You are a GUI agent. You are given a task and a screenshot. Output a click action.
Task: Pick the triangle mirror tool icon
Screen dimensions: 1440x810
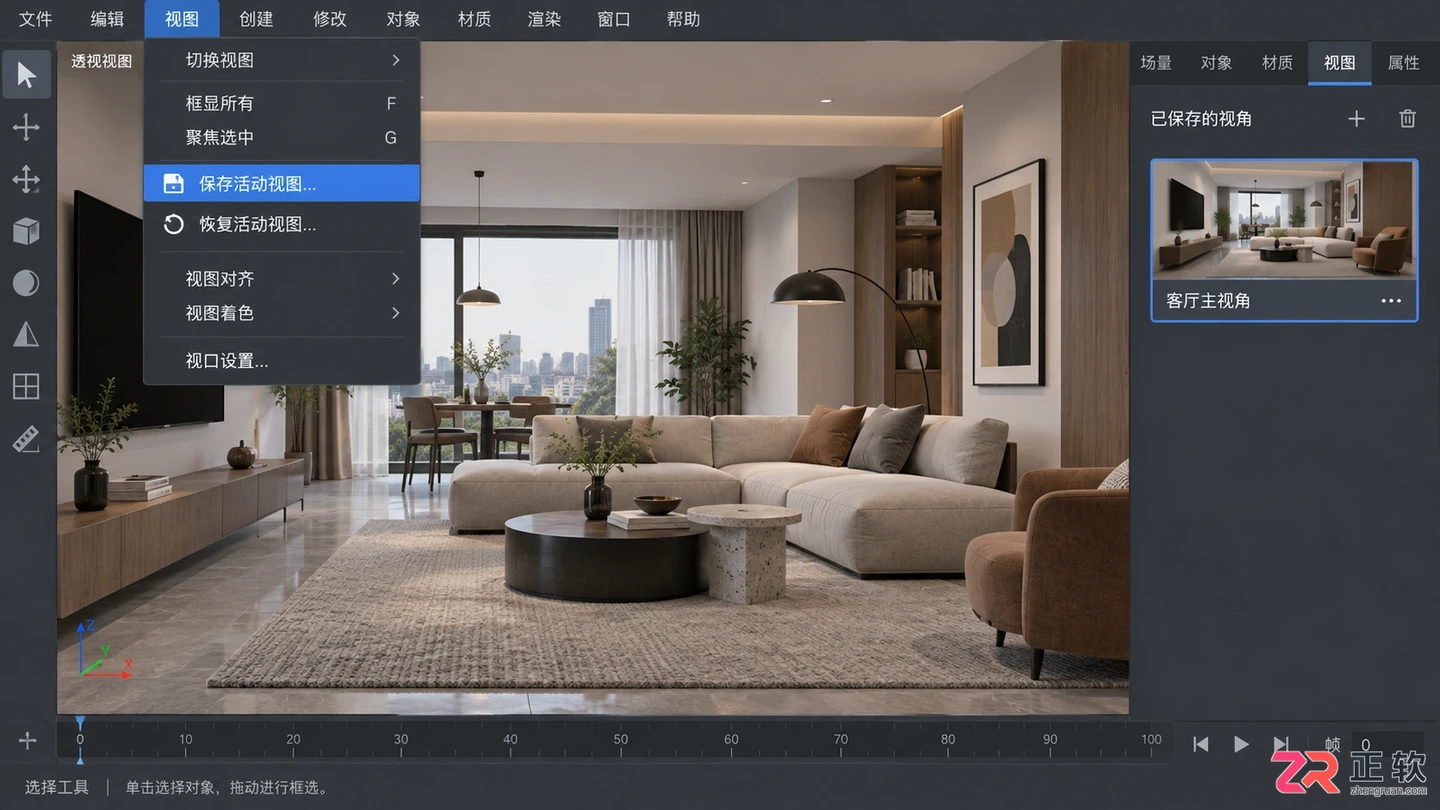pos(26,334)
